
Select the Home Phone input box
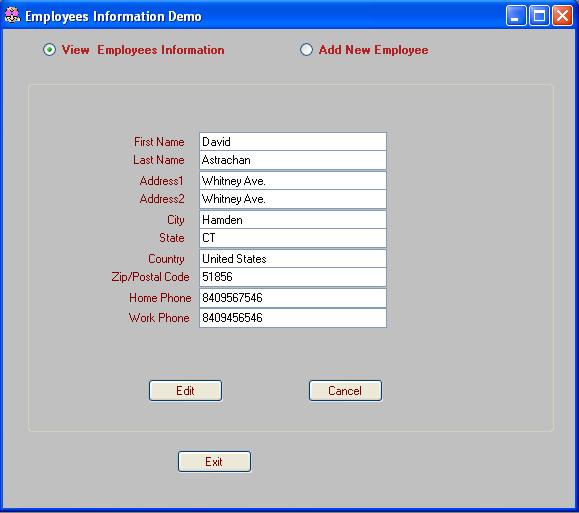point(293,298)
